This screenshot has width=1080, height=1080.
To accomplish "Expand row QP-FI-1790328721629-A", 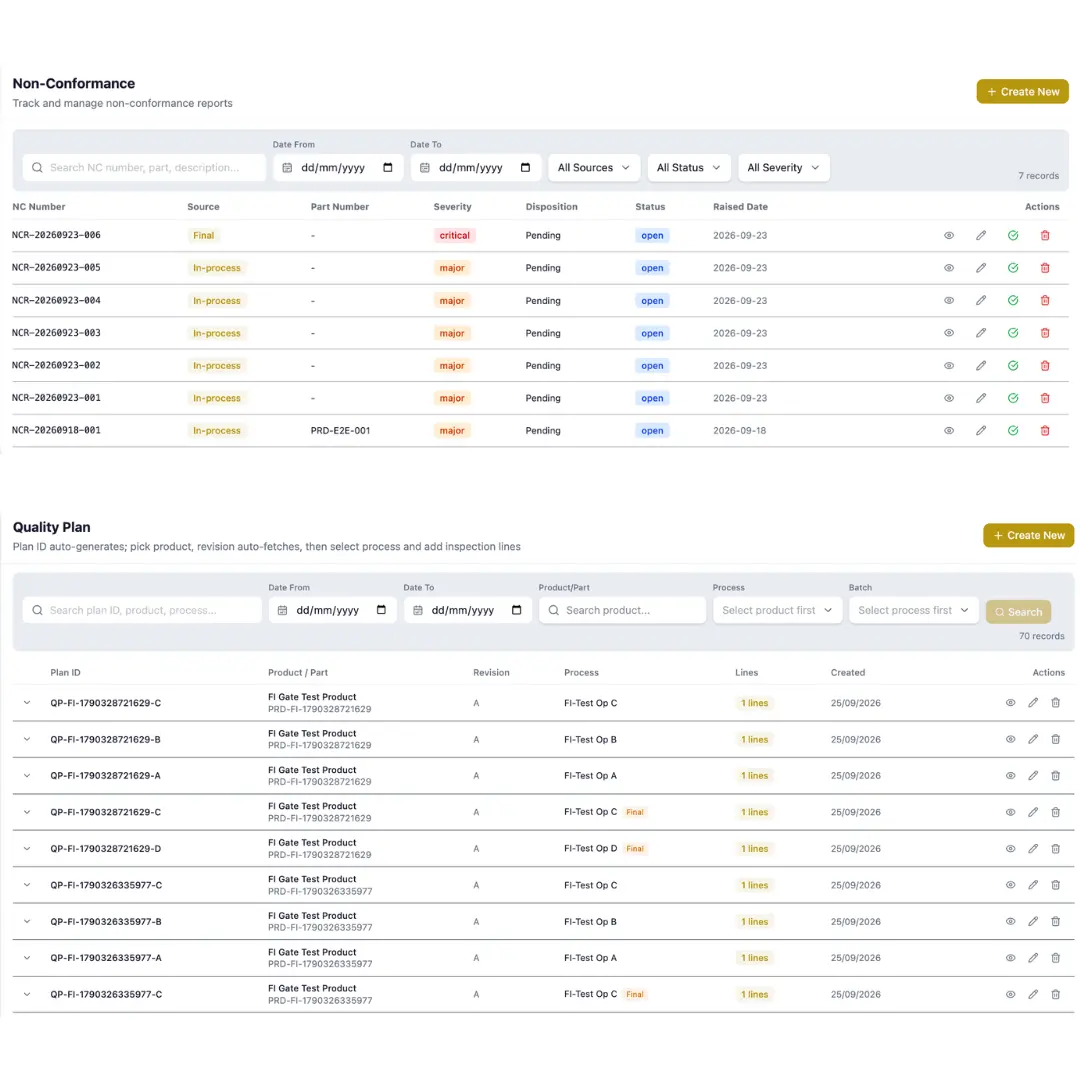I will tap(27, 776).
